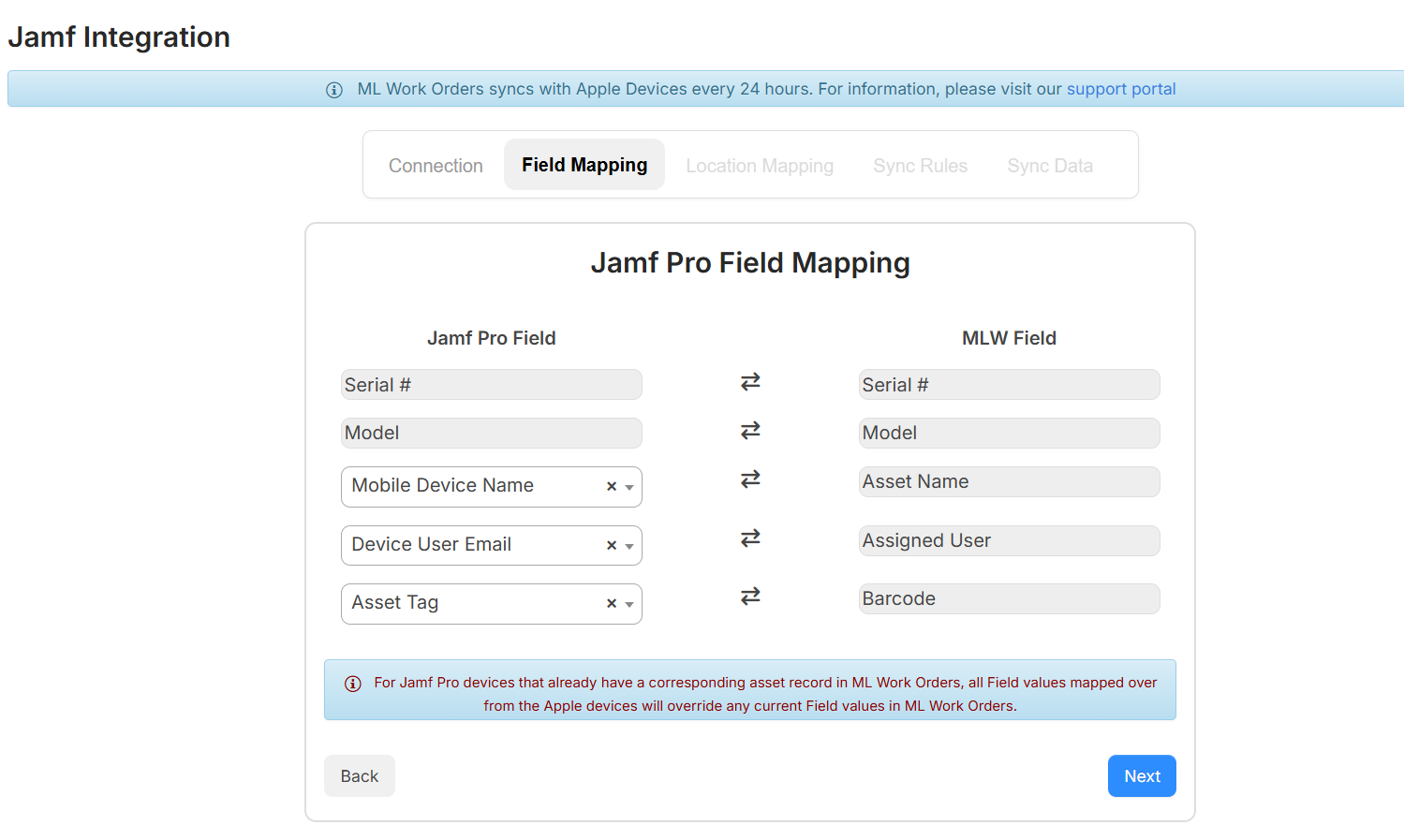Open the support portal link
The width and height of the screenshot is (1404, 840).
tap(1121, 89)
